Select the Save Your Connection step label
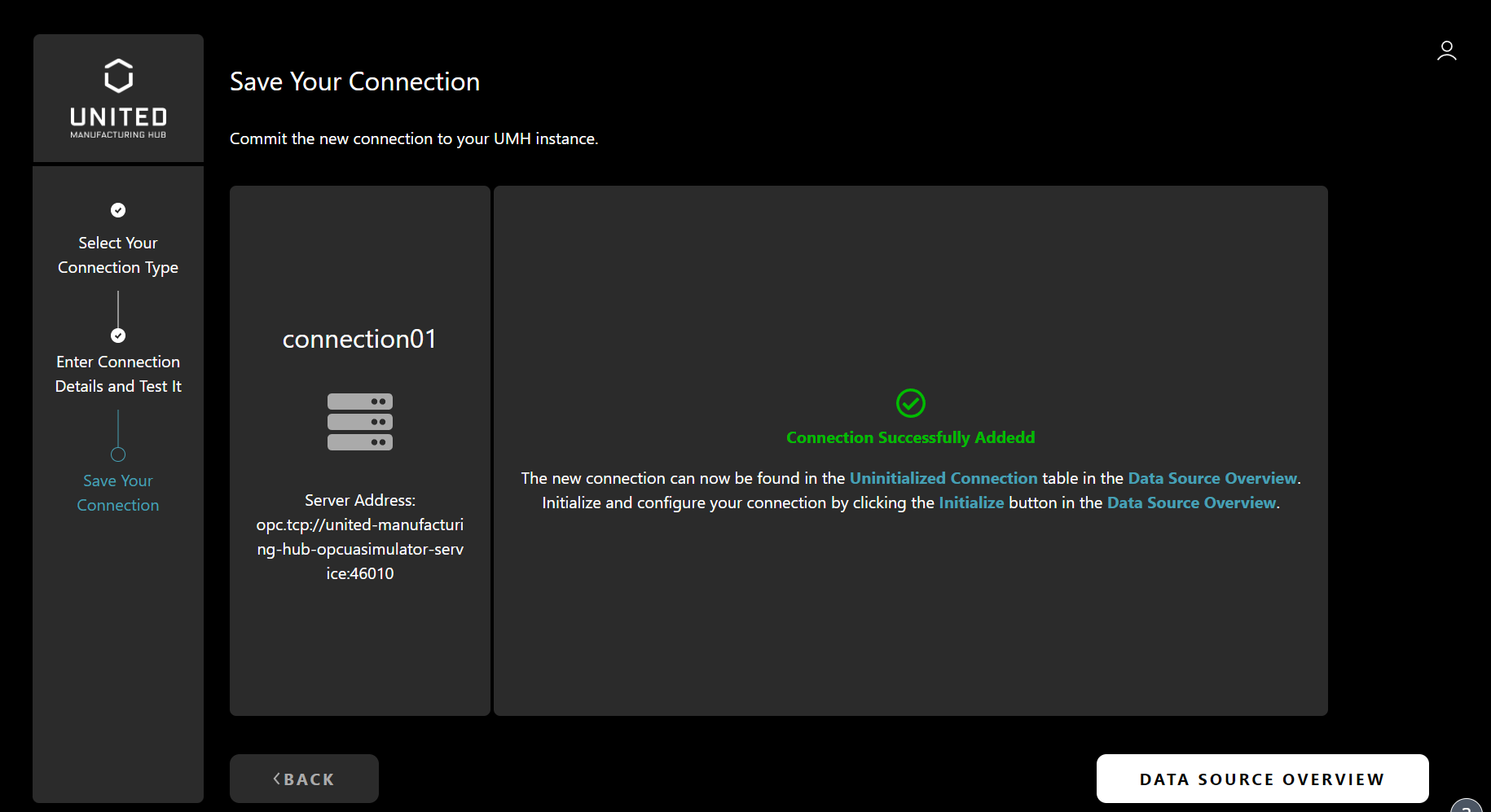This screenshot has width=1491, height=812. click(118, 493)
